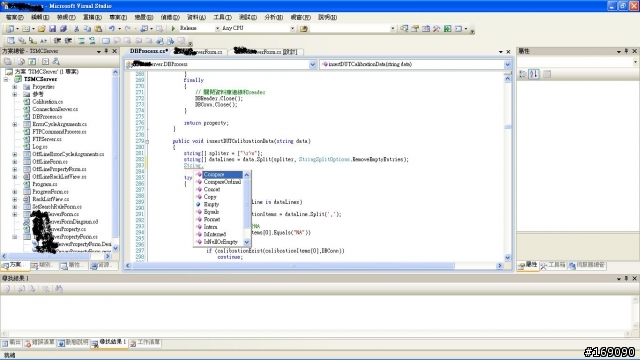Click the Open File folder icon
This screenshot has height=360, width=640.
click(42, 29)
